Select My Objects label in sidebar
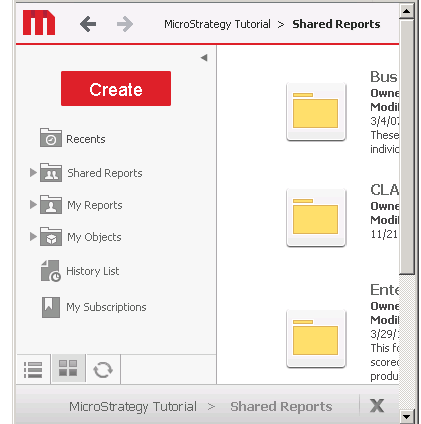The height and width of the screenshot is (424, 421). pos(94,237)
